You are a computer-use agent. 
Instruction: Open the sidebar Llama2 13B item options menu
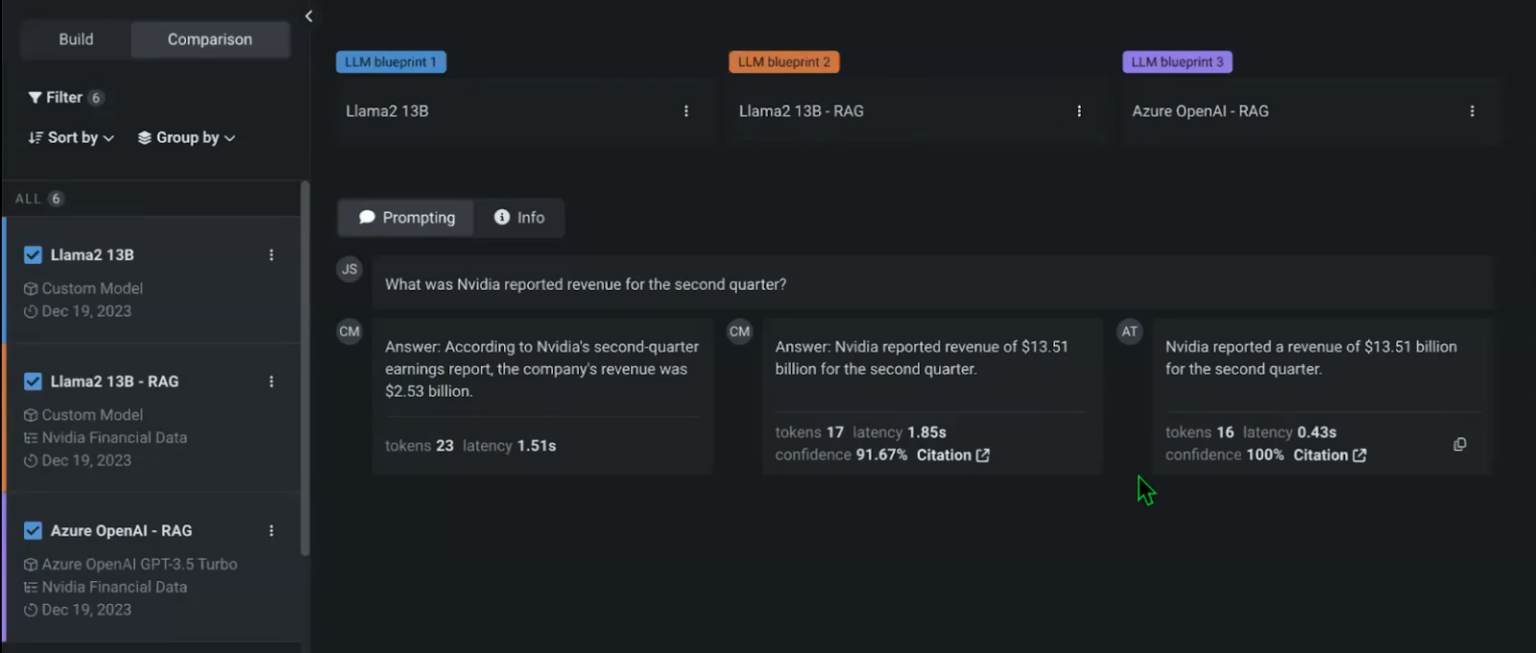click(x=271, y=255)
